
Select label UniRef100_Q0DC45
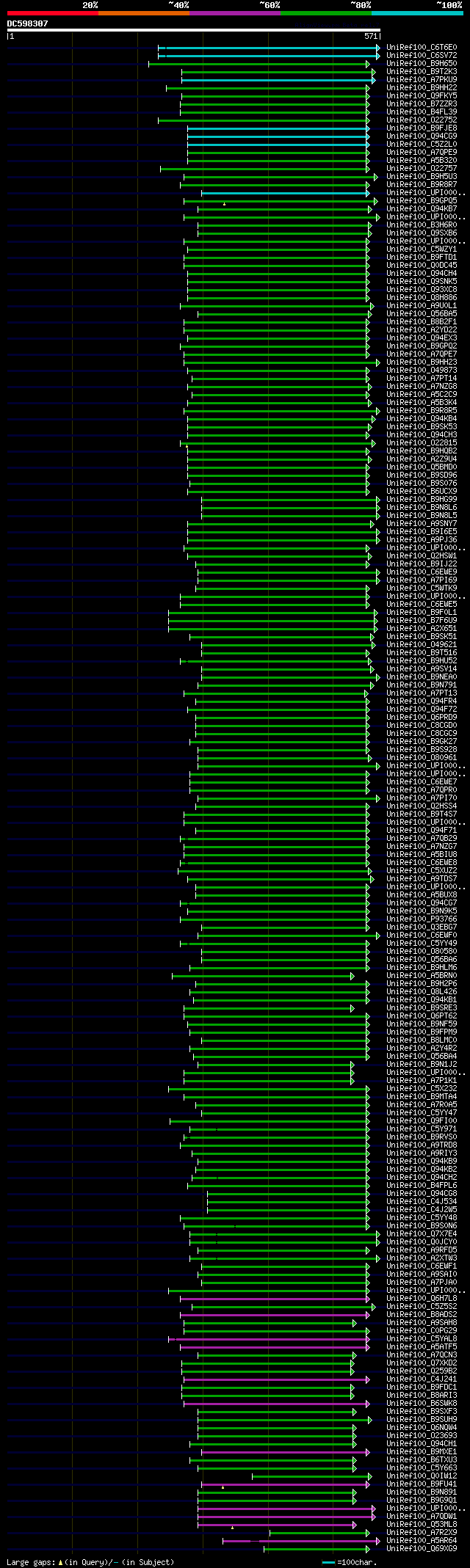coord(422,266)
